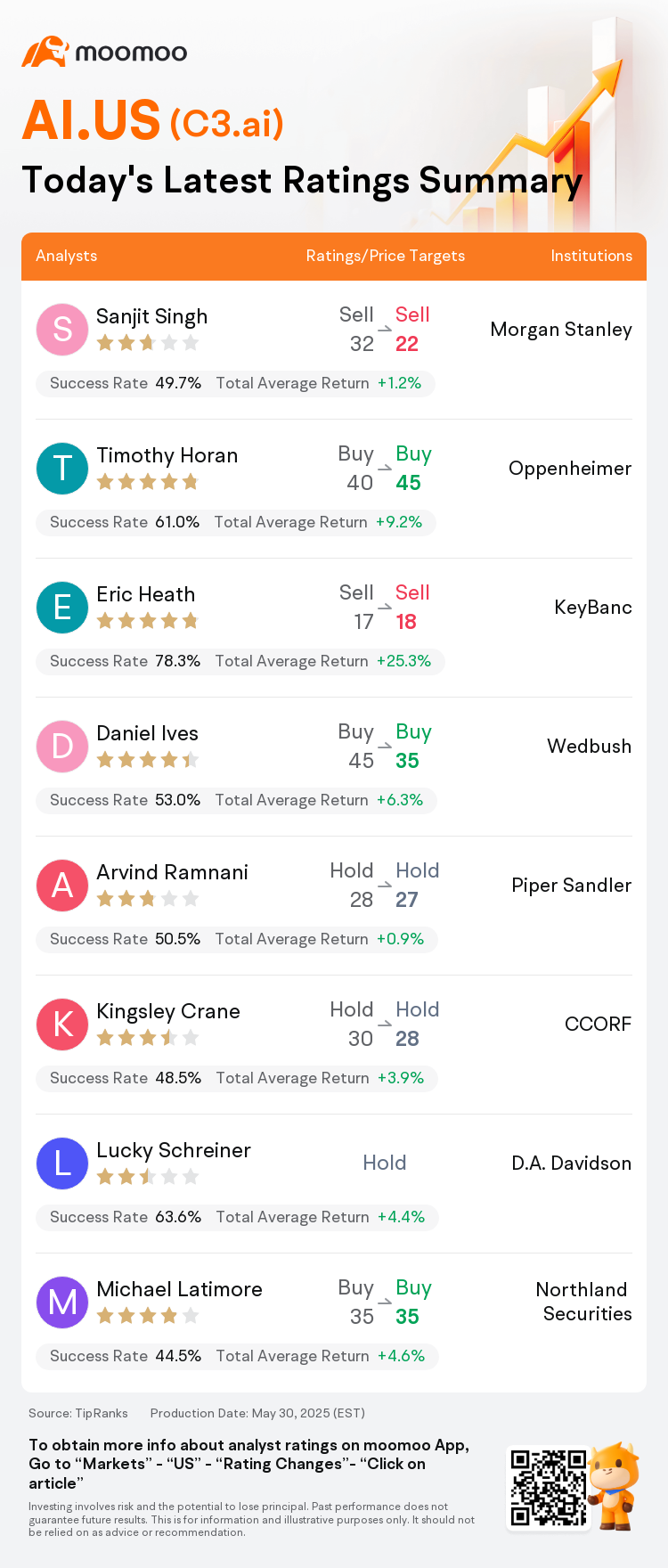The image size is (668, 1568).
Task: Click Arvind Ramnani's red A avatar
Action: tap(62, 885)
